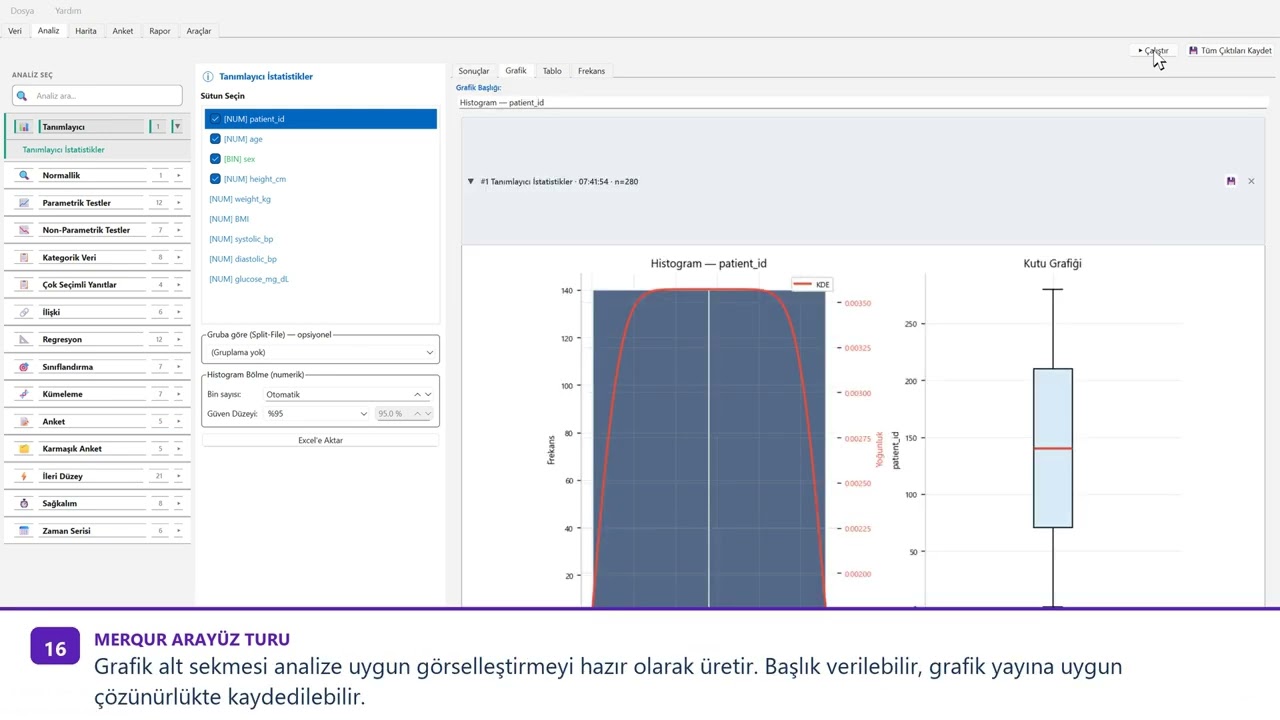
Task: Click the Sınıflandırma target icon
Action: tap(25, 367)
